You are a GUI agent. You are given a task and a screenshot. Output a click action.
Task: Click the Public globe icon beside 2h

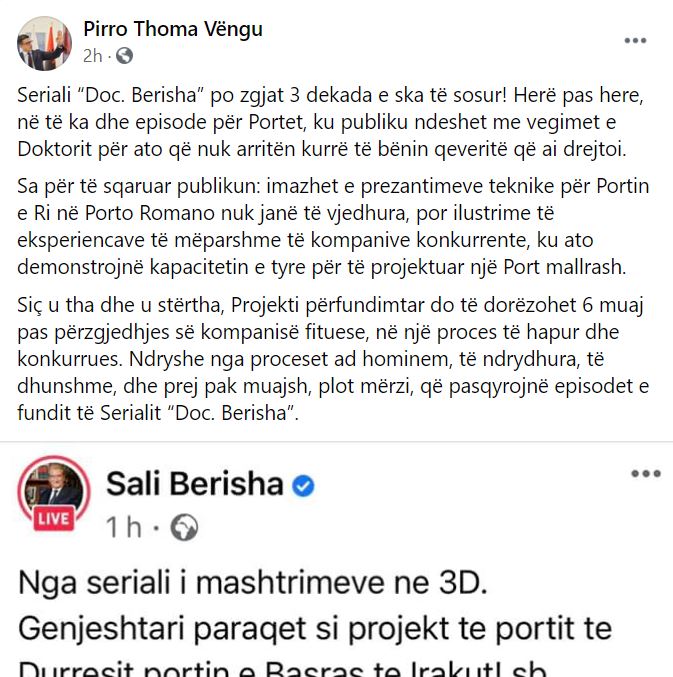tap(124, 56)
